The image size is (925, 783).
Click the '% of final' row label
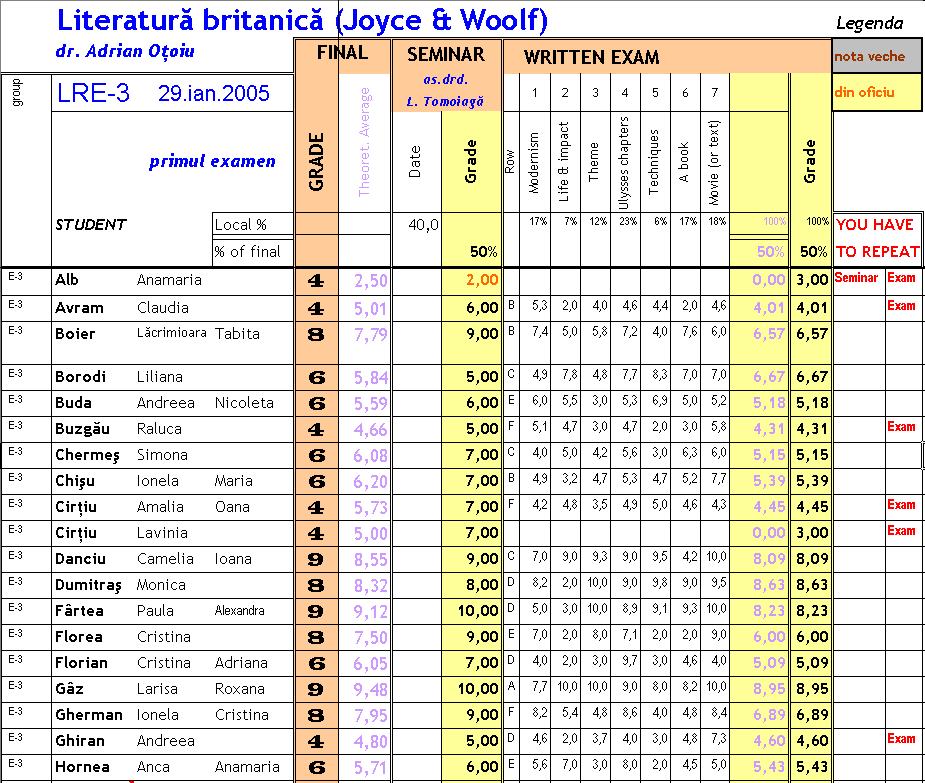click(247, 252)
